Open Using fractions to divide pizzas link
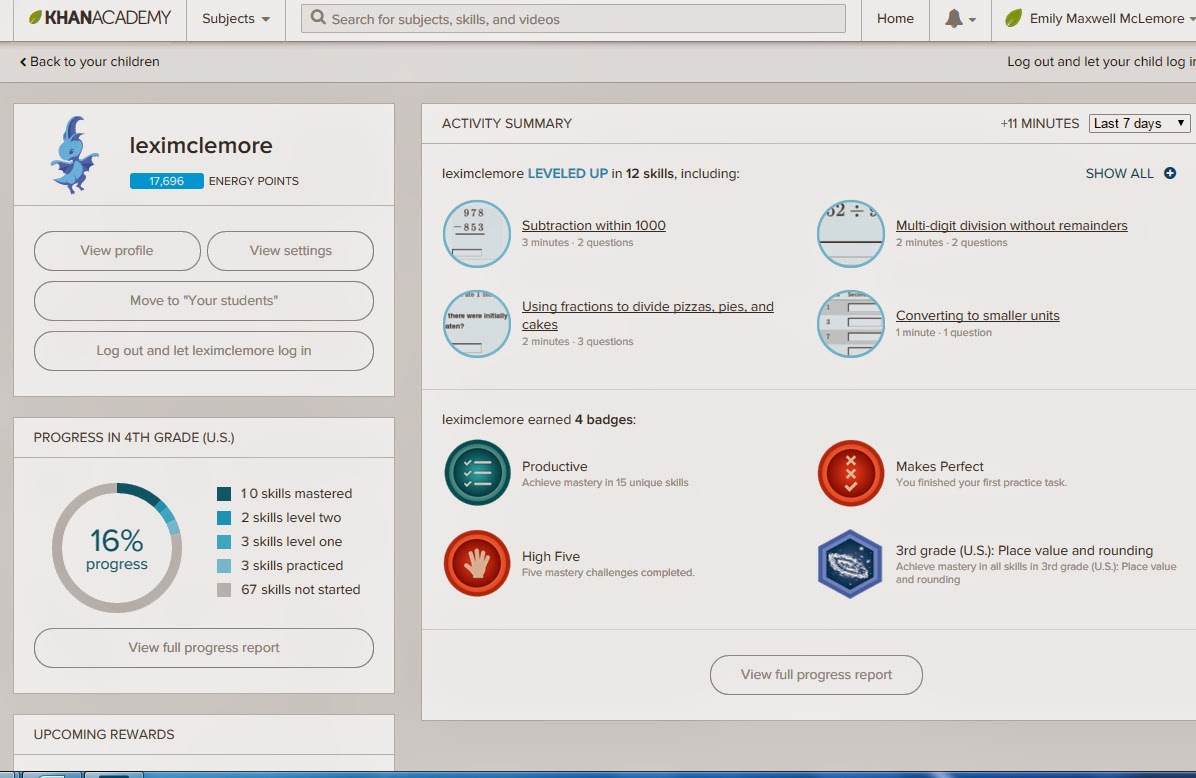This screenshot has height=778, width=1196. coord(648,315)
